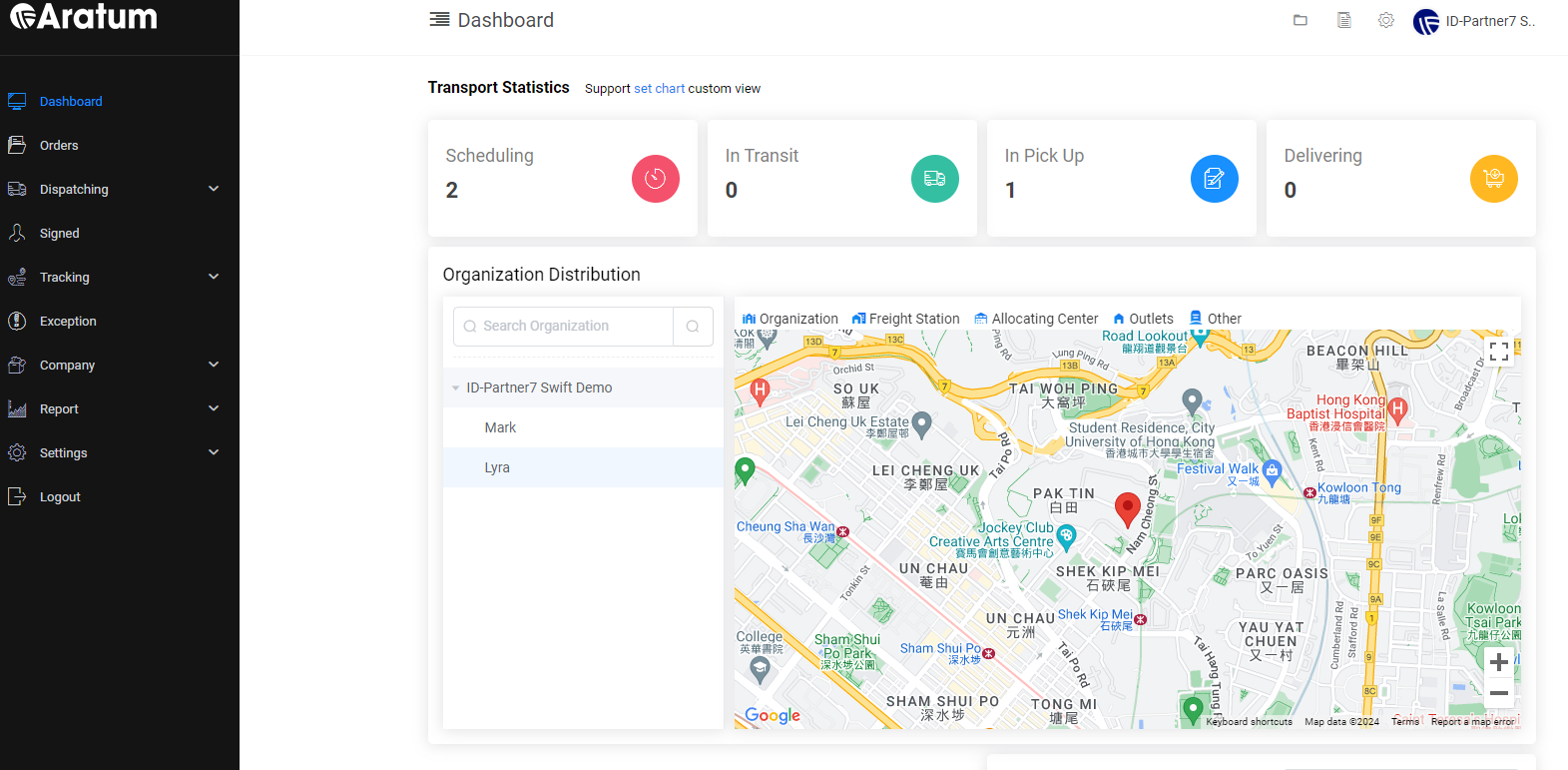The height and width of the screenshot is (770, 1568).
Task: Click Report a map error link
Action: 1472,721
